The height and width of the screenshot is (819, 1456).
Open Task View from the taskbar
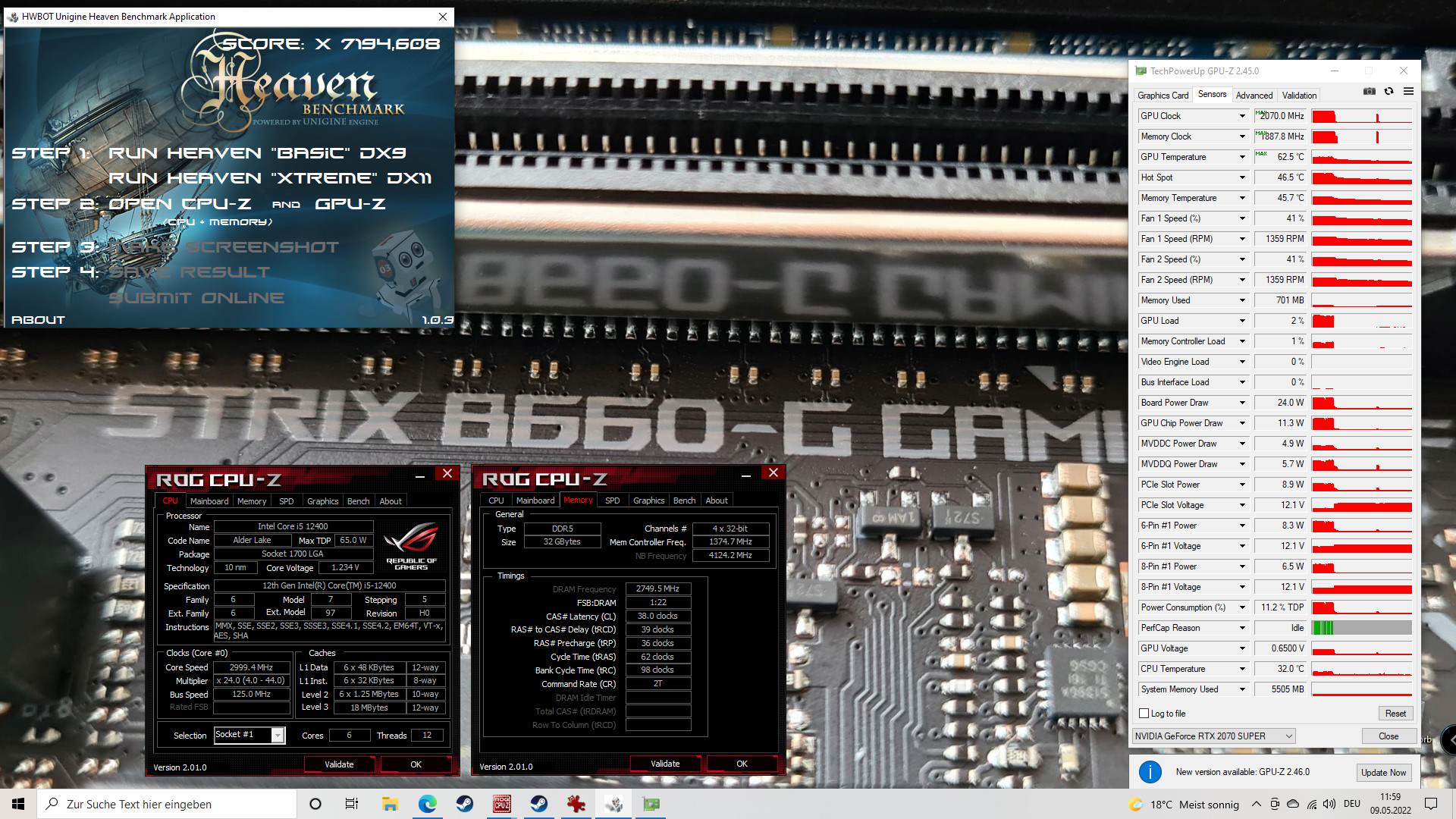tap(352, 804)
